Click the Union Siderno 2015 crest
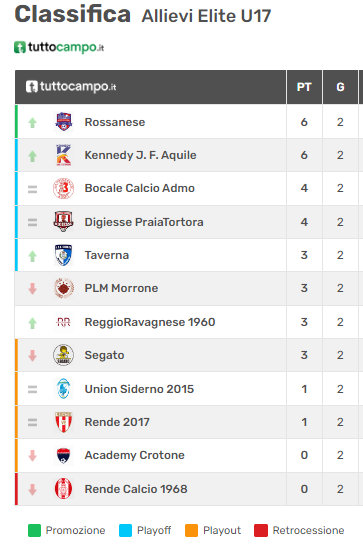363x550 pixels. click(63, 389)
